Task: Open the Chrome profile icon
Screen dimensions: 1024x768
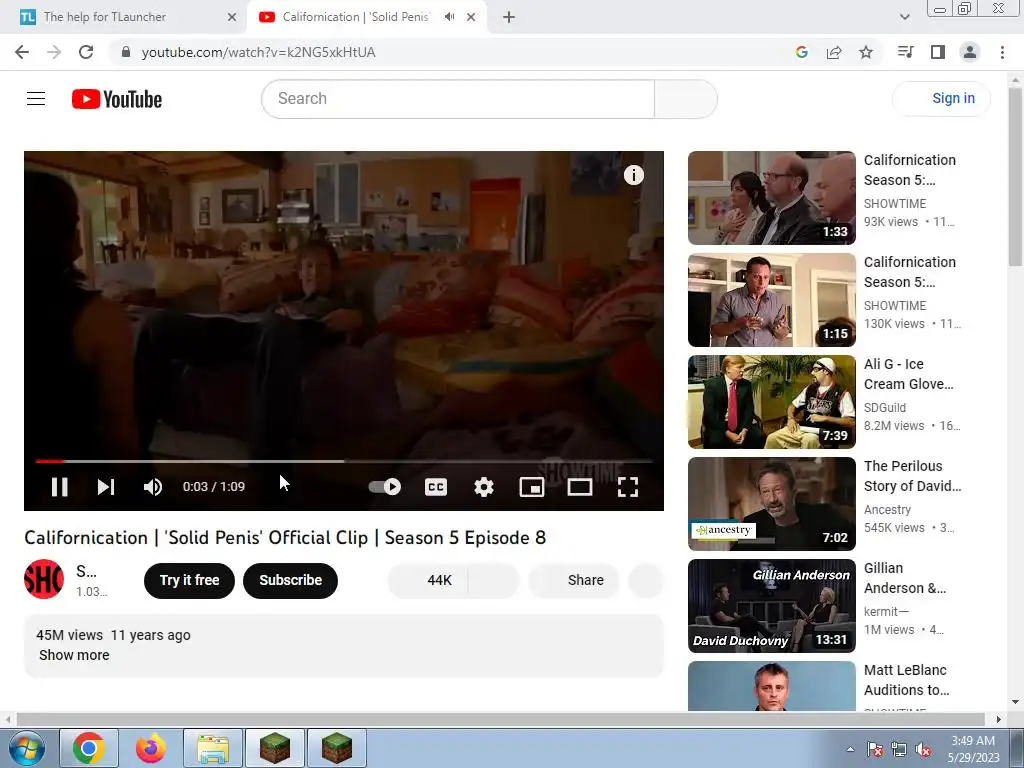Action: [x=970, y=52]
